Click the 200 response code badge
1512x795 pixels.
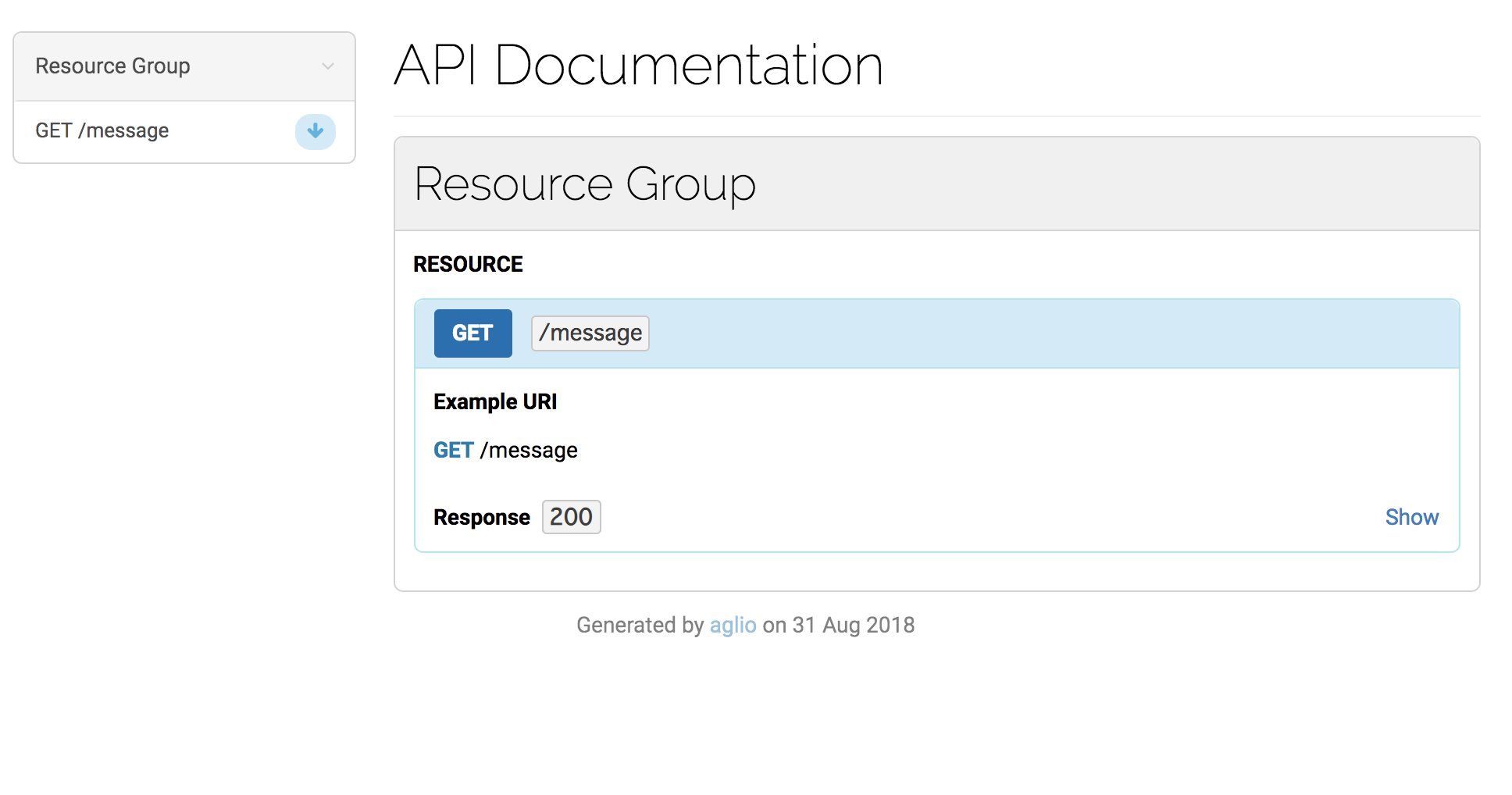[x=571, y=516]
